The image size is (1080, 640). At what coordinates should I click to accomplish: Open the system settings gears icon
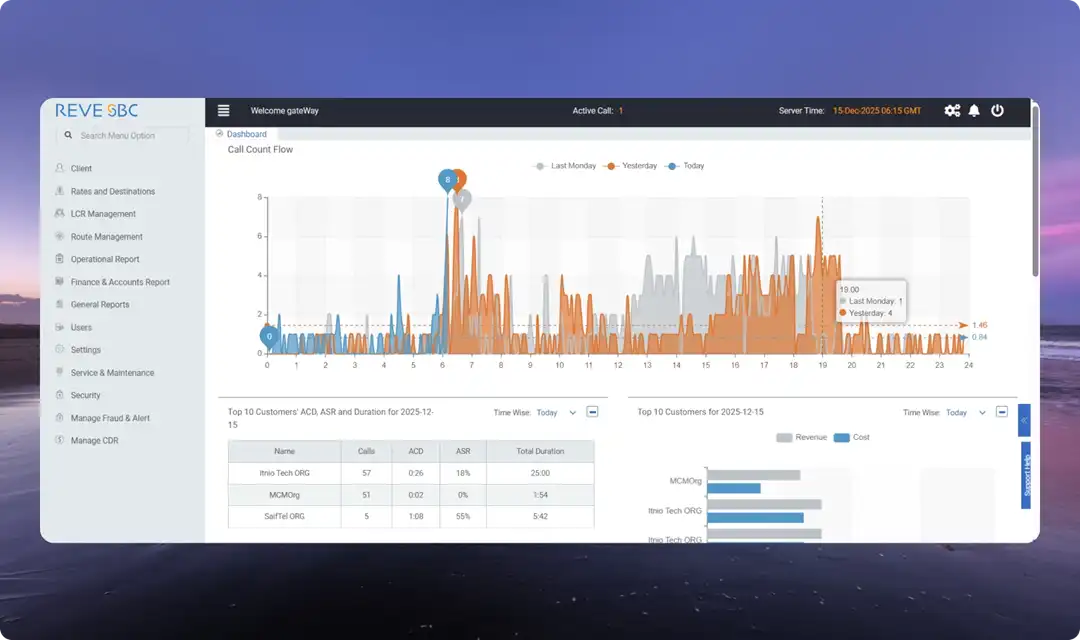[x=952, y=111]
